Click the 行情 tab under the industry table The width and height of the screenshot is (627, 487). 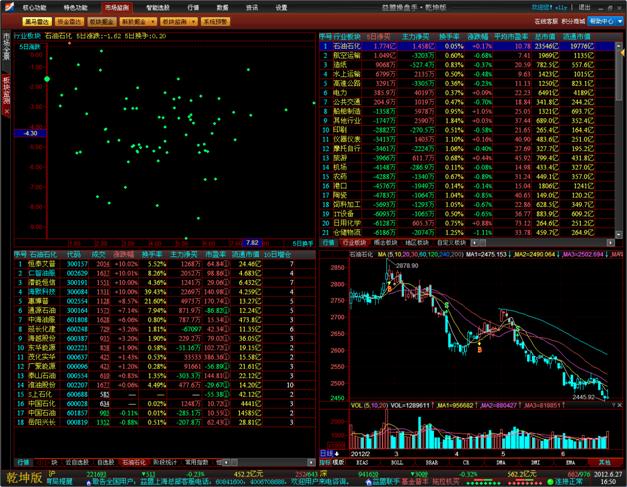tap(328, 243)
